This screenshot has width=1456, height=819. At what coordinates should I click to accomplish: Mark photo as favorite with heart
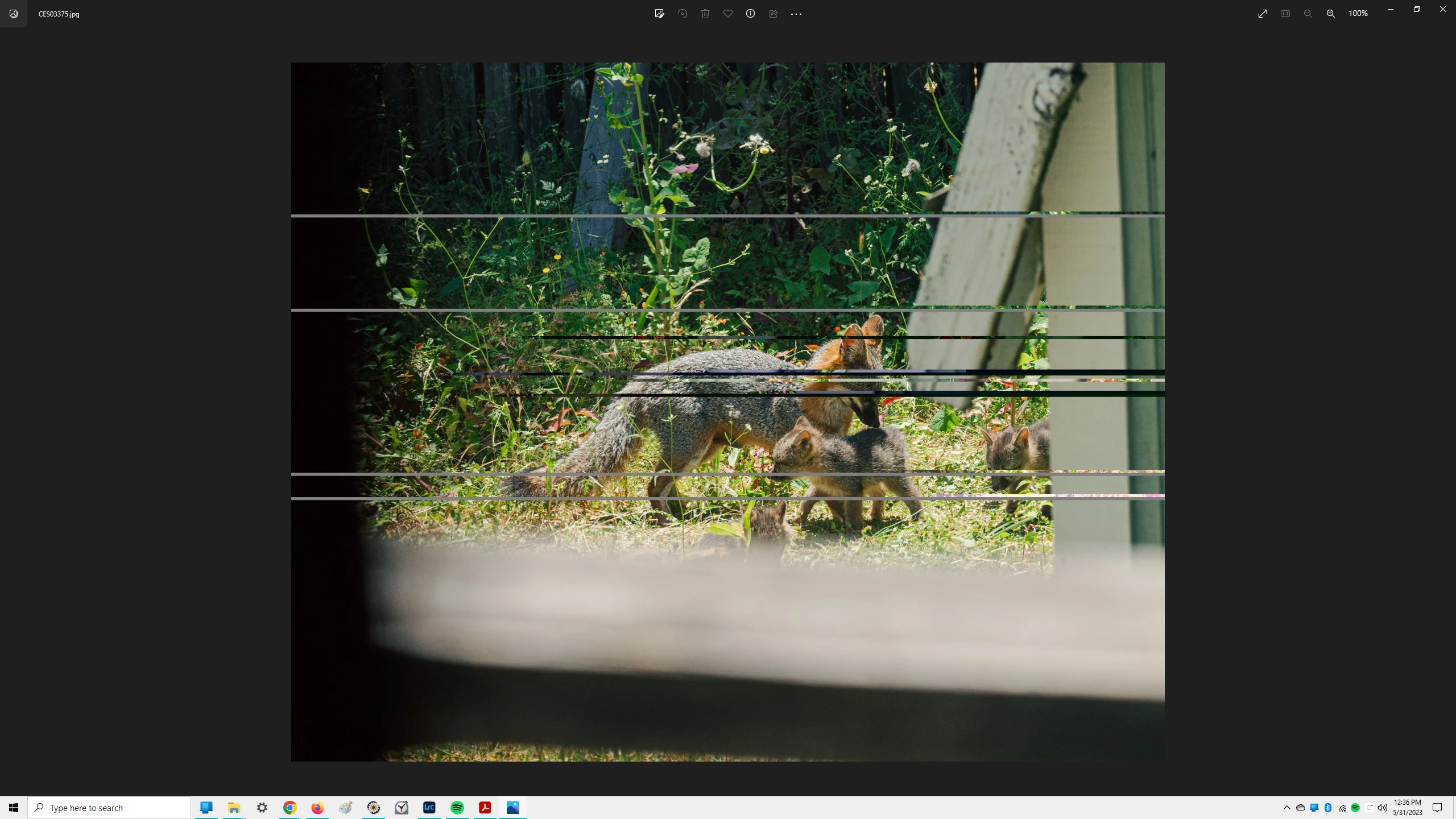pyautogui.click(x=728, y=14)
